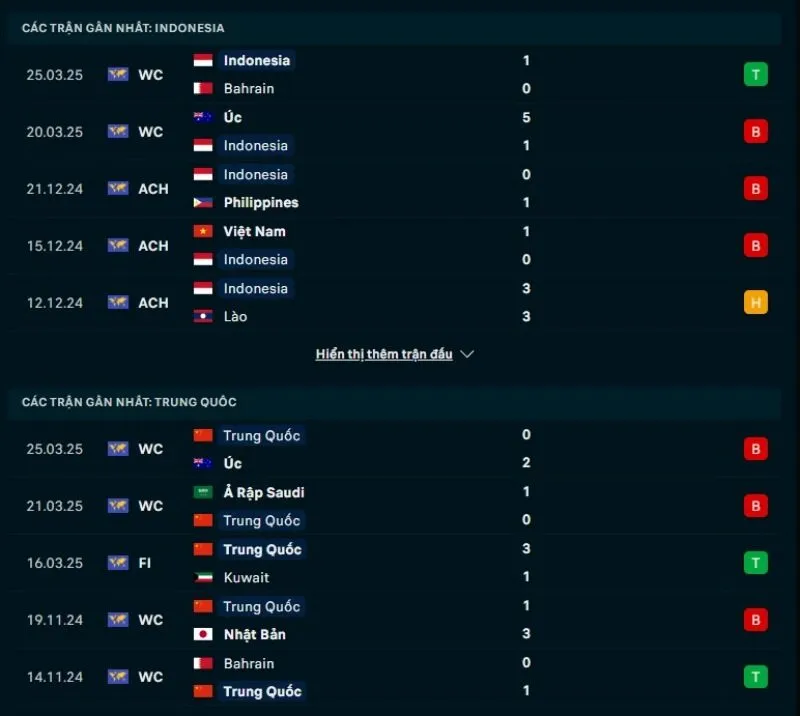Expand the Hiển thị thêm trận đấu section
The width and height of the screenshot is (800, 716).
[x=384, y=353]
